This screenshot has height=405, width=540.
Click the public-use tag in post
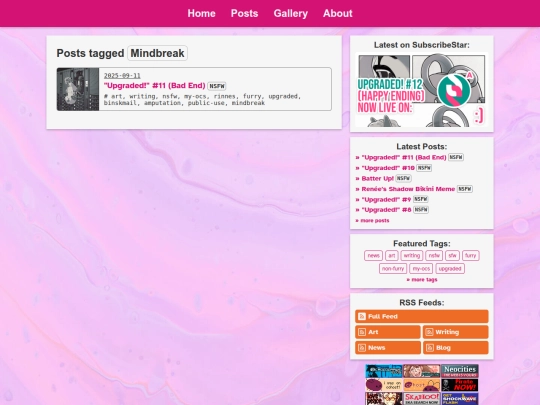pos(206,103)
